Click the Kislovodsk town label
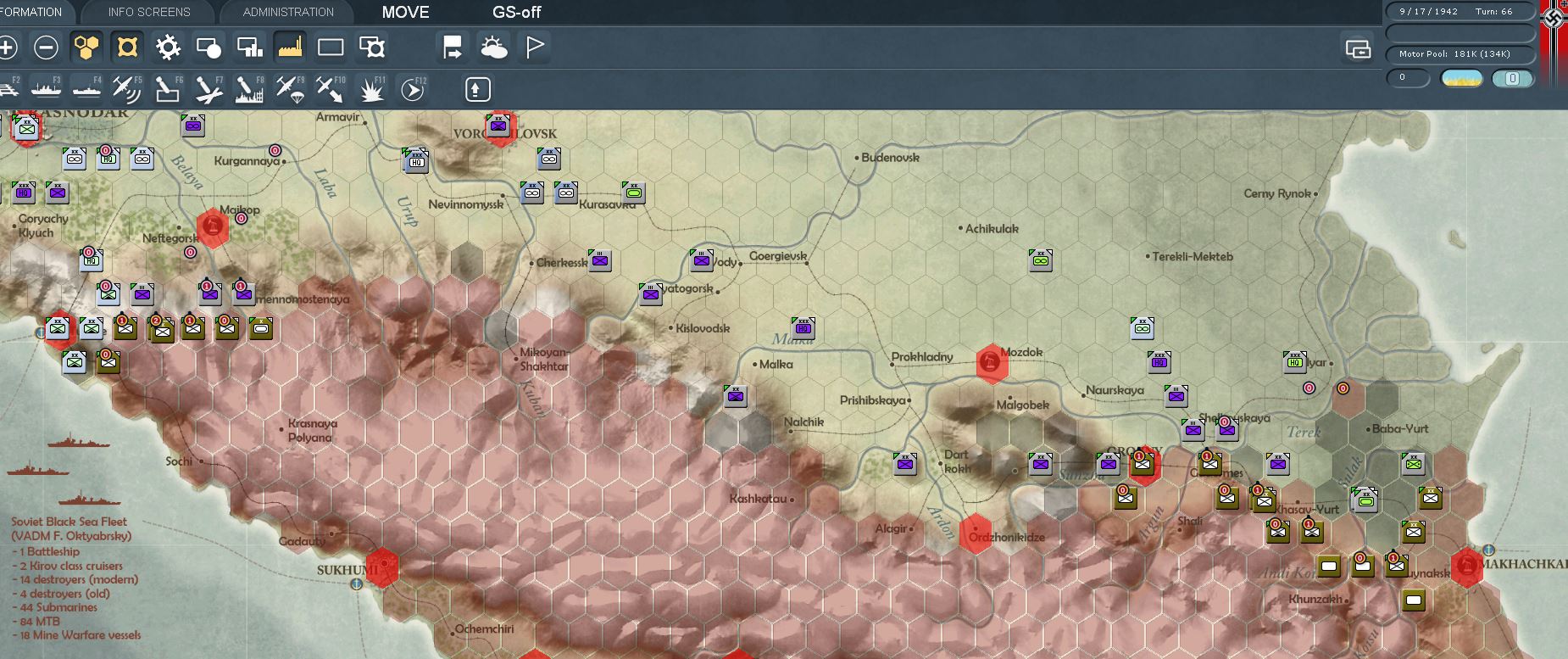The image size is (1568, 659). pos(703,328)
